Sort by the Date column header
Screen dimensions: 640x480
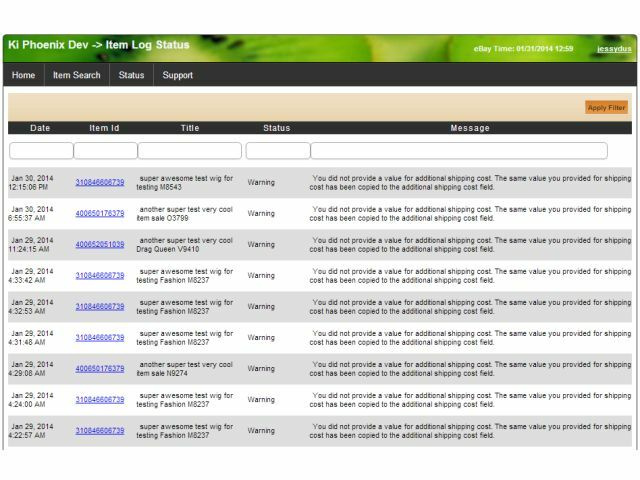(x=40, y=128)
